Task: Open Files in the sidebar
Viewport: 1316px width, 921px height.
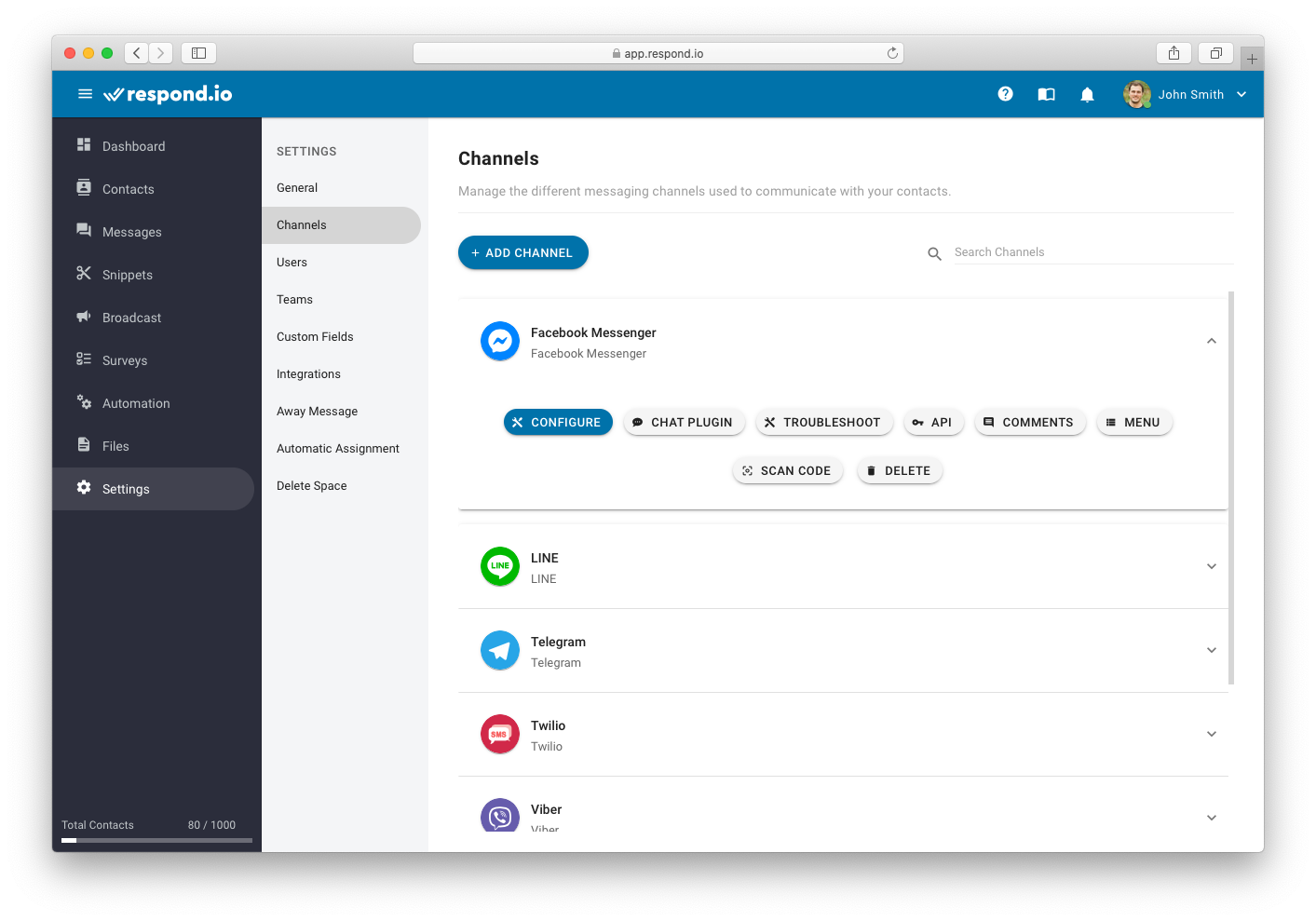Action: (154, 446)
